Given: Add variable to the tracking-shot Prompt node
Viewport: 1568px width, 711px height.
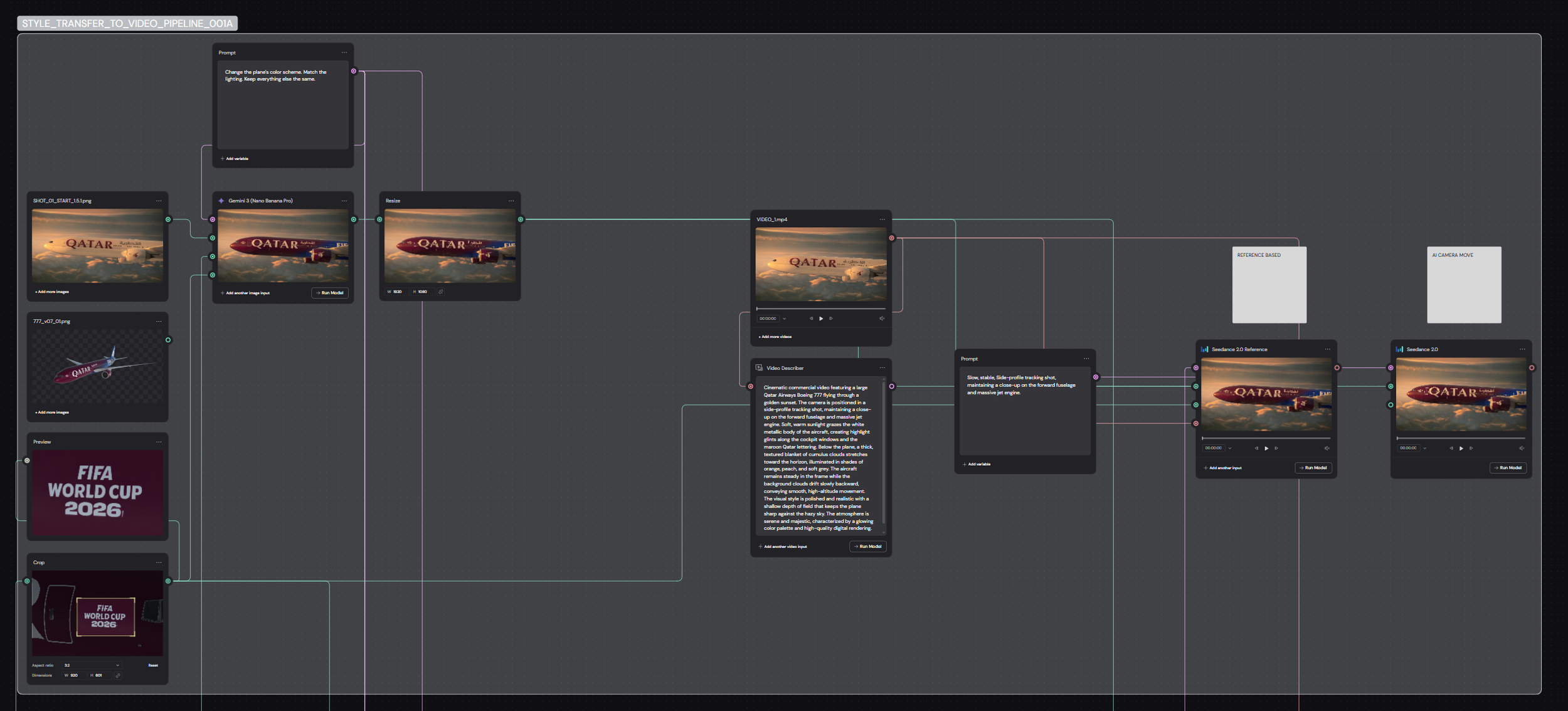Looking at the screenshot, I should [977, 465].
